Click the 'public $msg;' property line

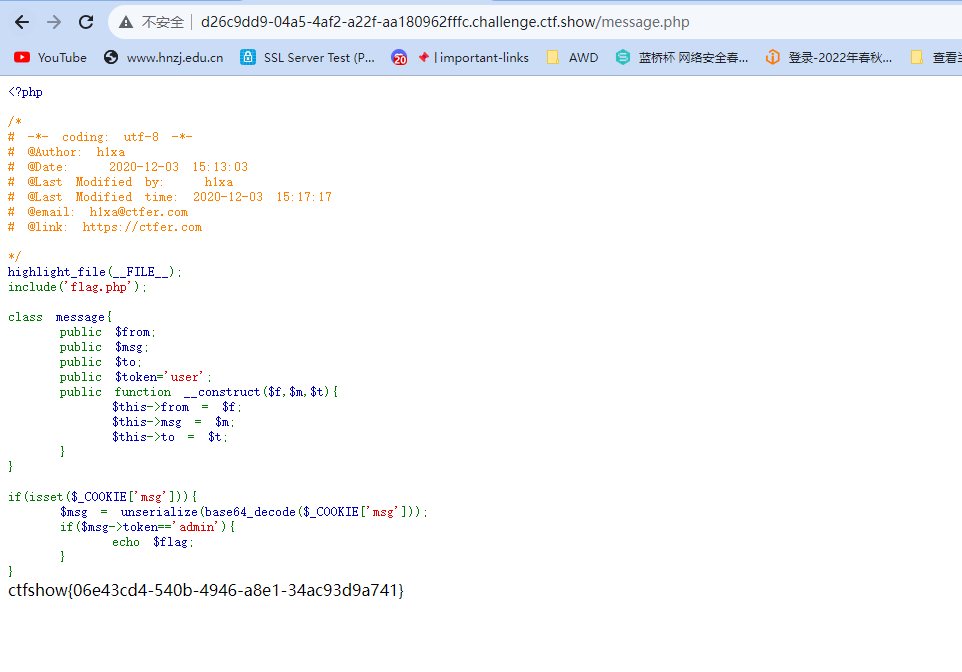(104, 347)
